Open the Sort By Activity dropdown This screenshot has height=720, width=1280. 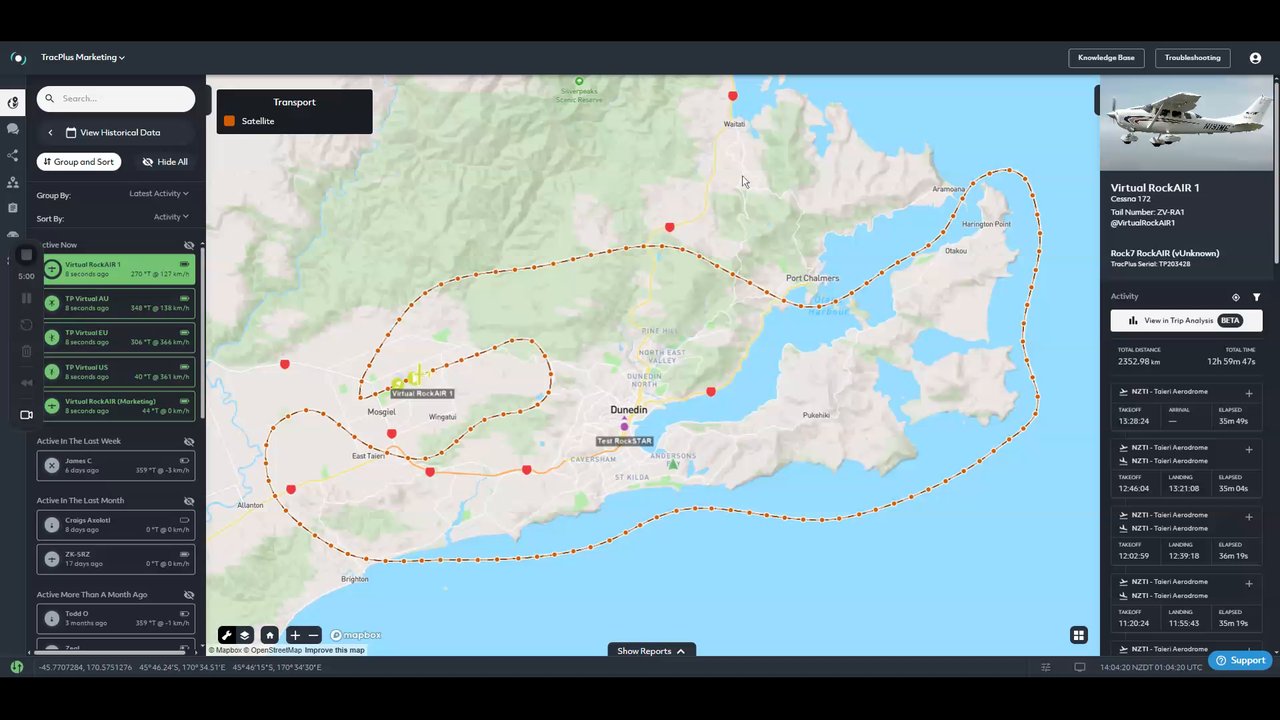click(x=171, y=217)
